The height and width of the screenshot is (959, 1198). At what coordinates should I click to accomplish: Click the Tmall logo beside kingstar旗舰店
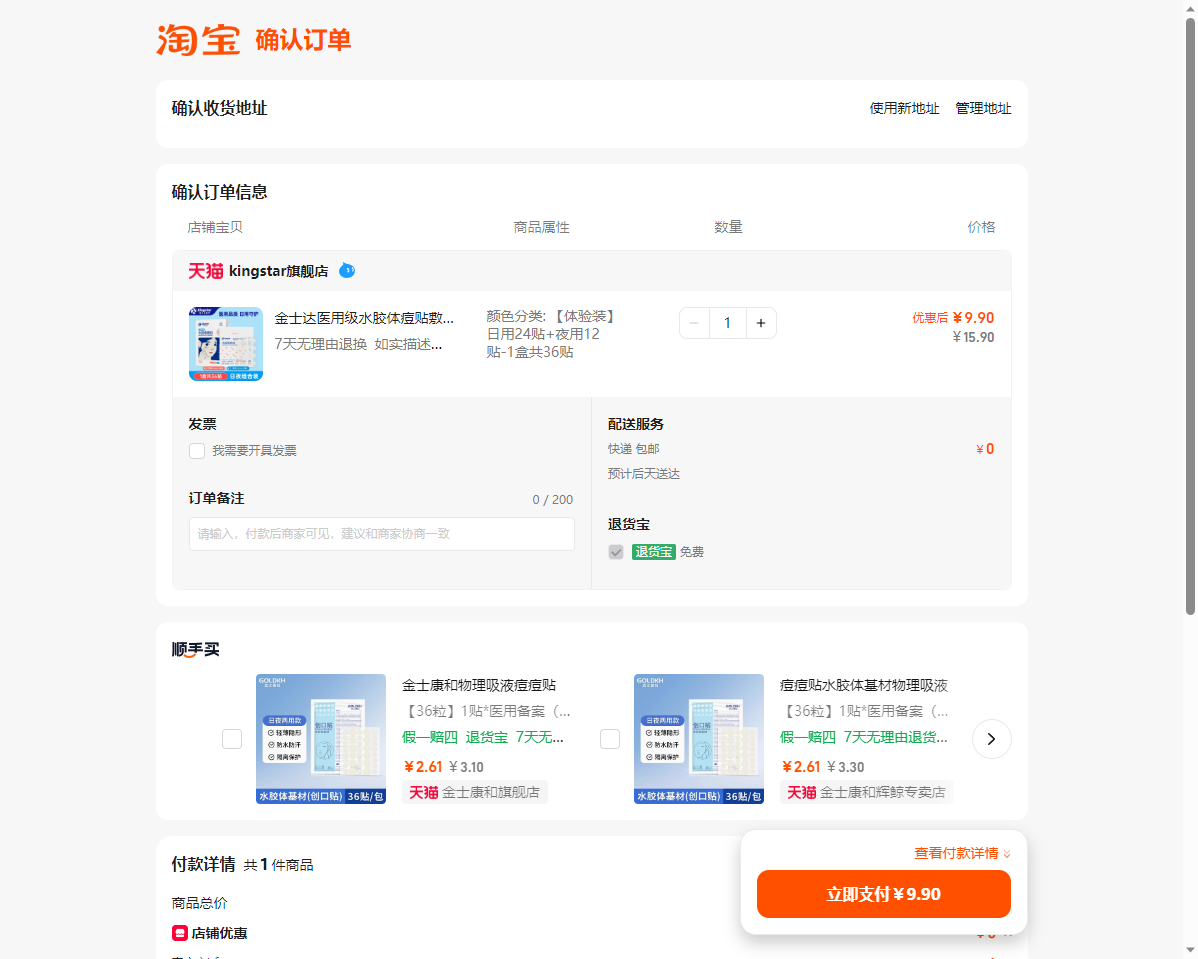(206, 271)
